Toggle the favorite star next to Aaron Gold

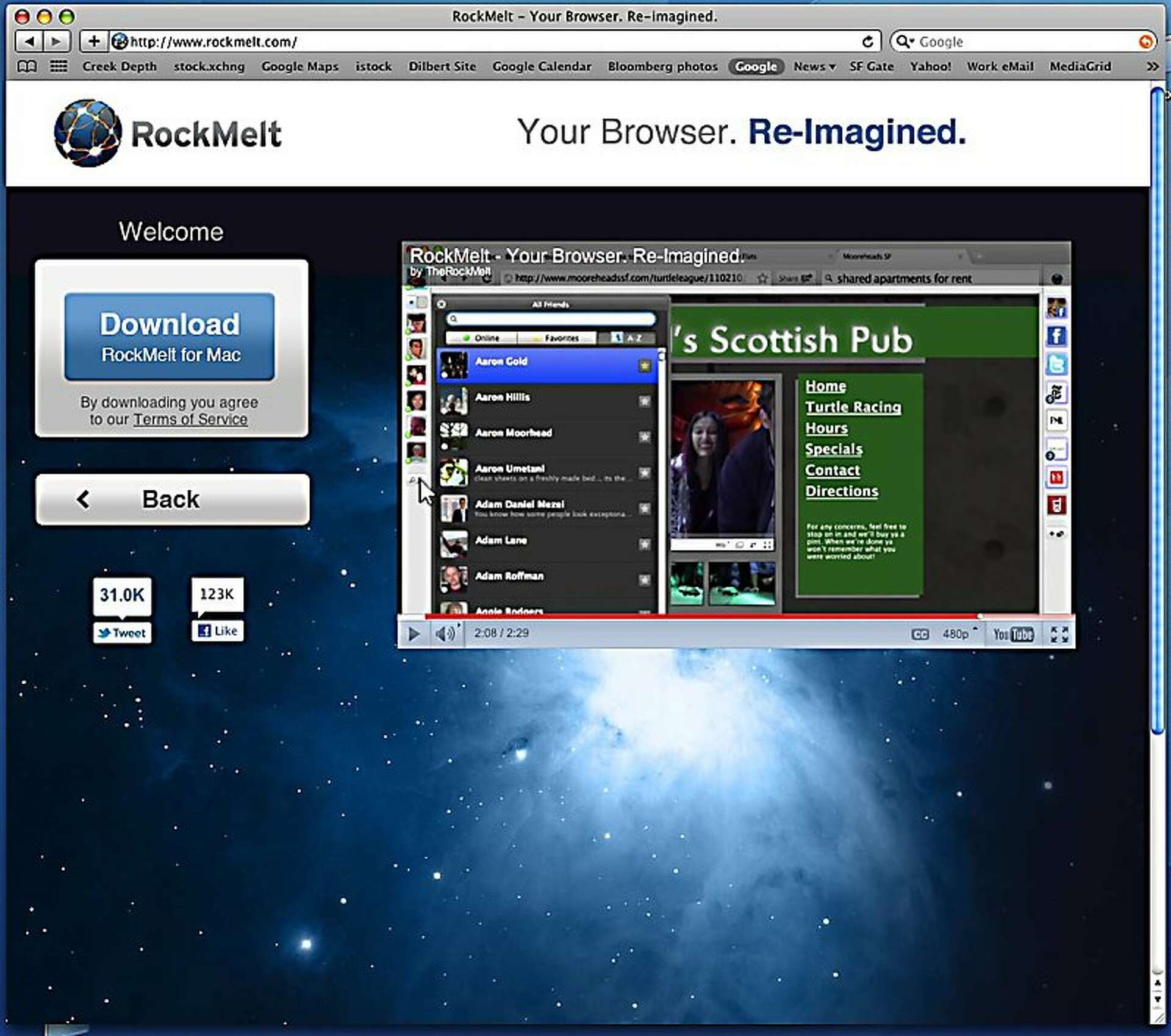(x=645, y=366)
